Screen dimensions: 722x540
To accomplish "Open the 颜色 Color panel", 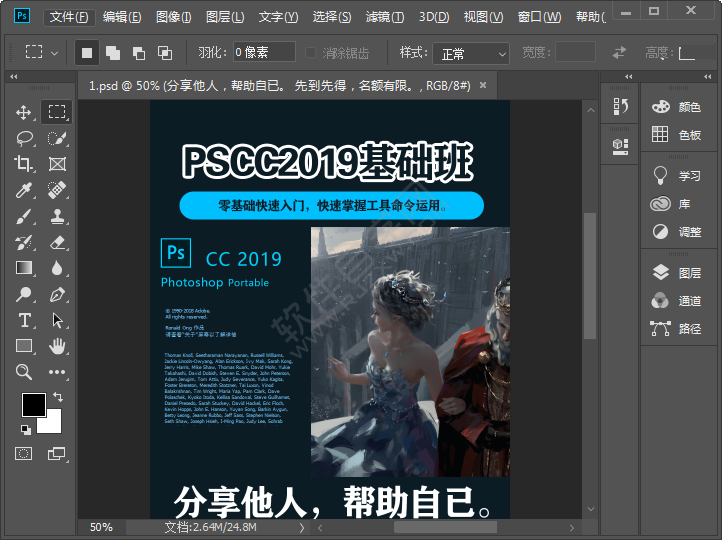I will pyautogui.click(x=677, y=107).
